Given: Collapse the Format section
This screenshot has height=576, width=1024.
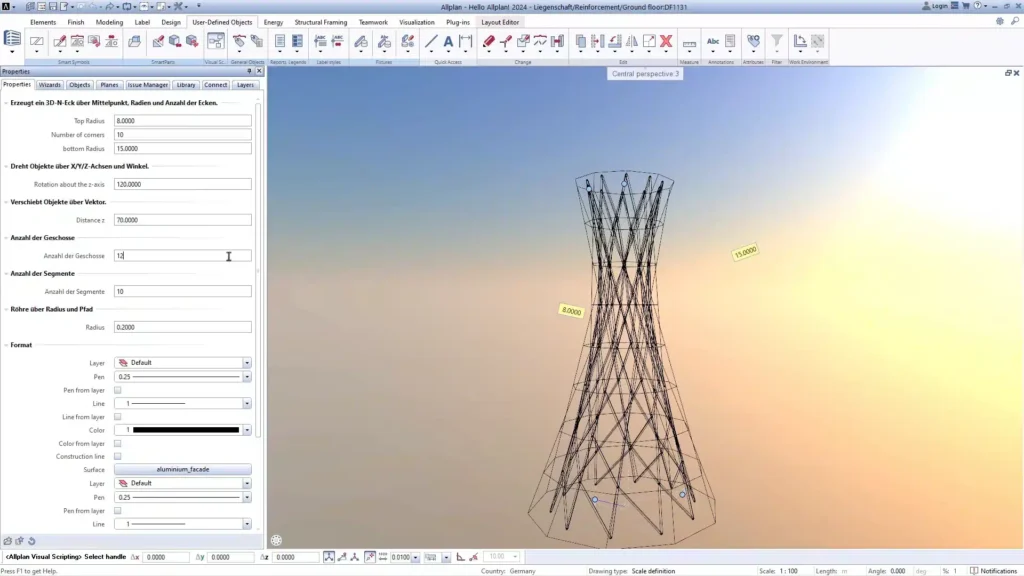Looking at the screenshot, I should [x=6, y=345].
